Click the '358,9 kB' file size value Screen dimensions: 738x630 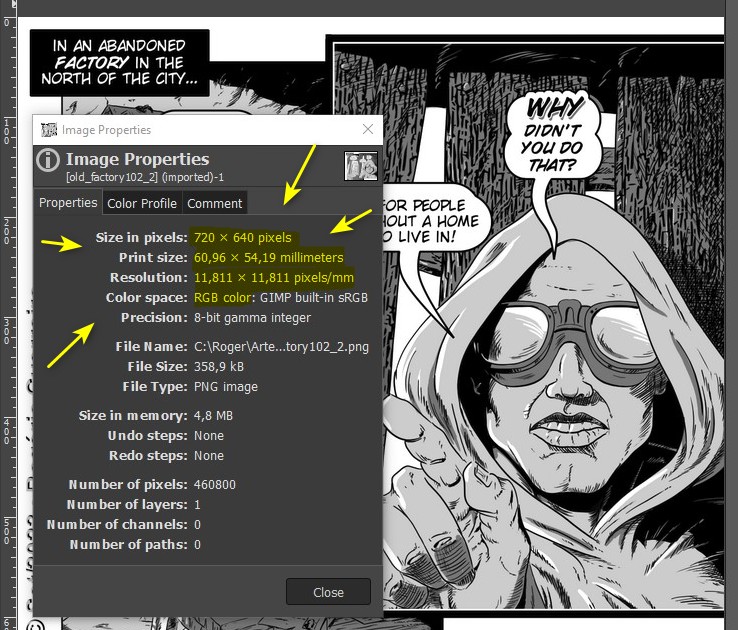click(x=219, y=367)
